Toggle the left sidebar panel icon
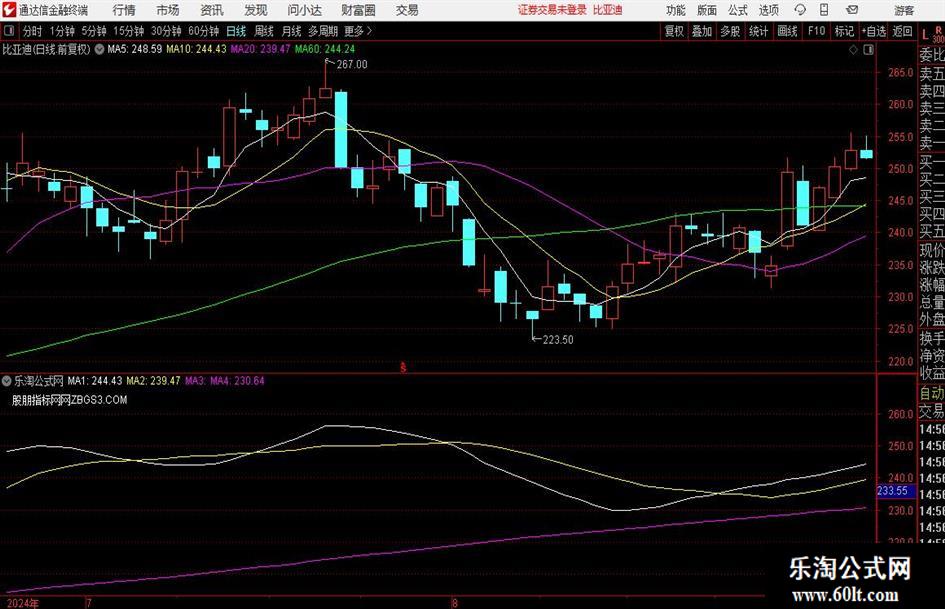 (8, 31)
